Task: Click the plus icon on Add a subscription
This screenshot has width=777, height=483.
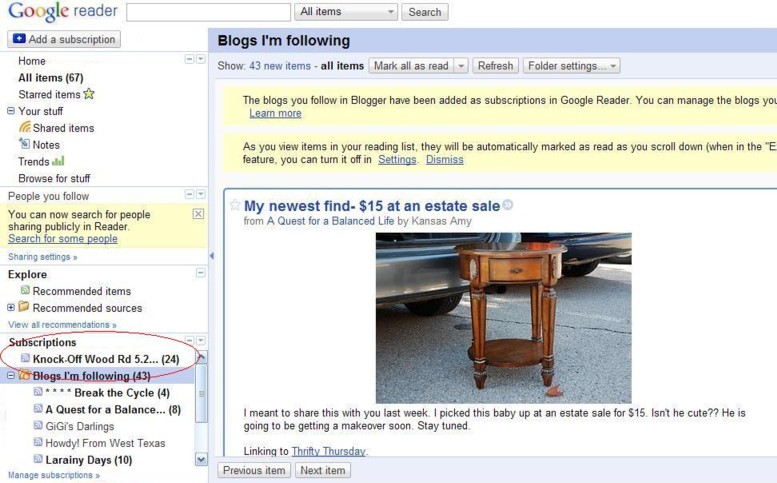Action: point(19,39)
